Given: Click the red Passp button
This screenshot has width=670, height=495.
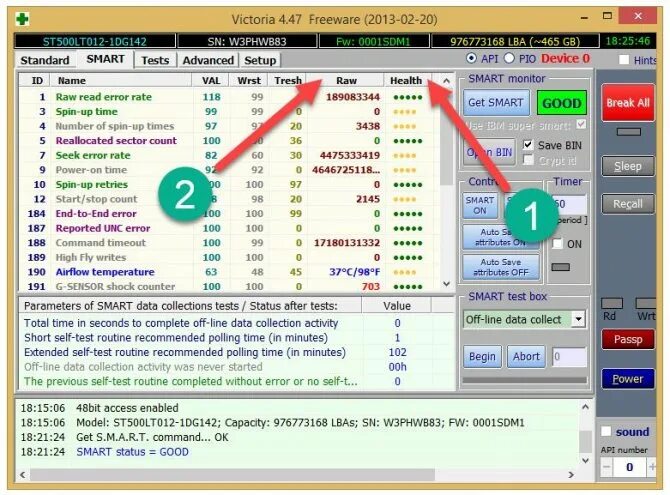Looking at the screenshot, I should click(x=628, y=339).
